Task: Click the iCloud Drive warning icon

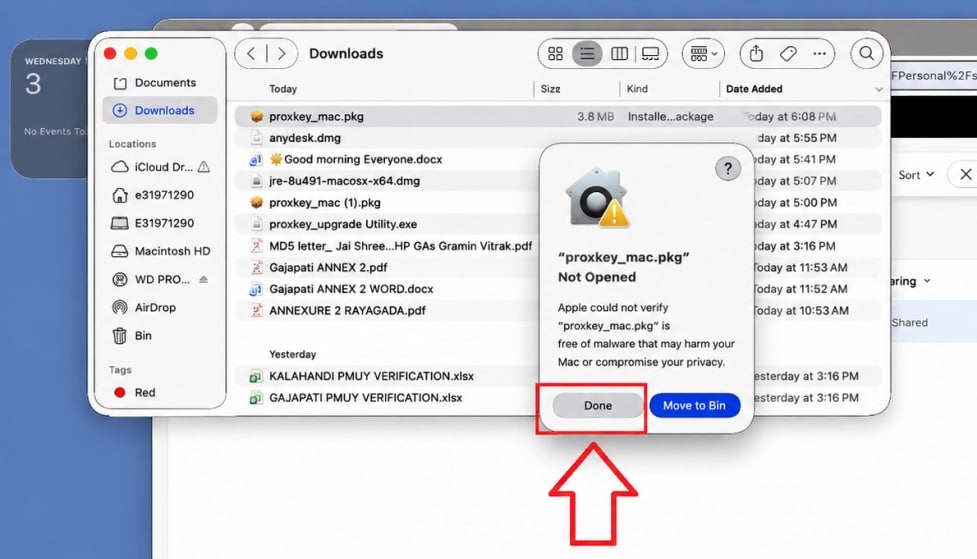Action: 204,167
